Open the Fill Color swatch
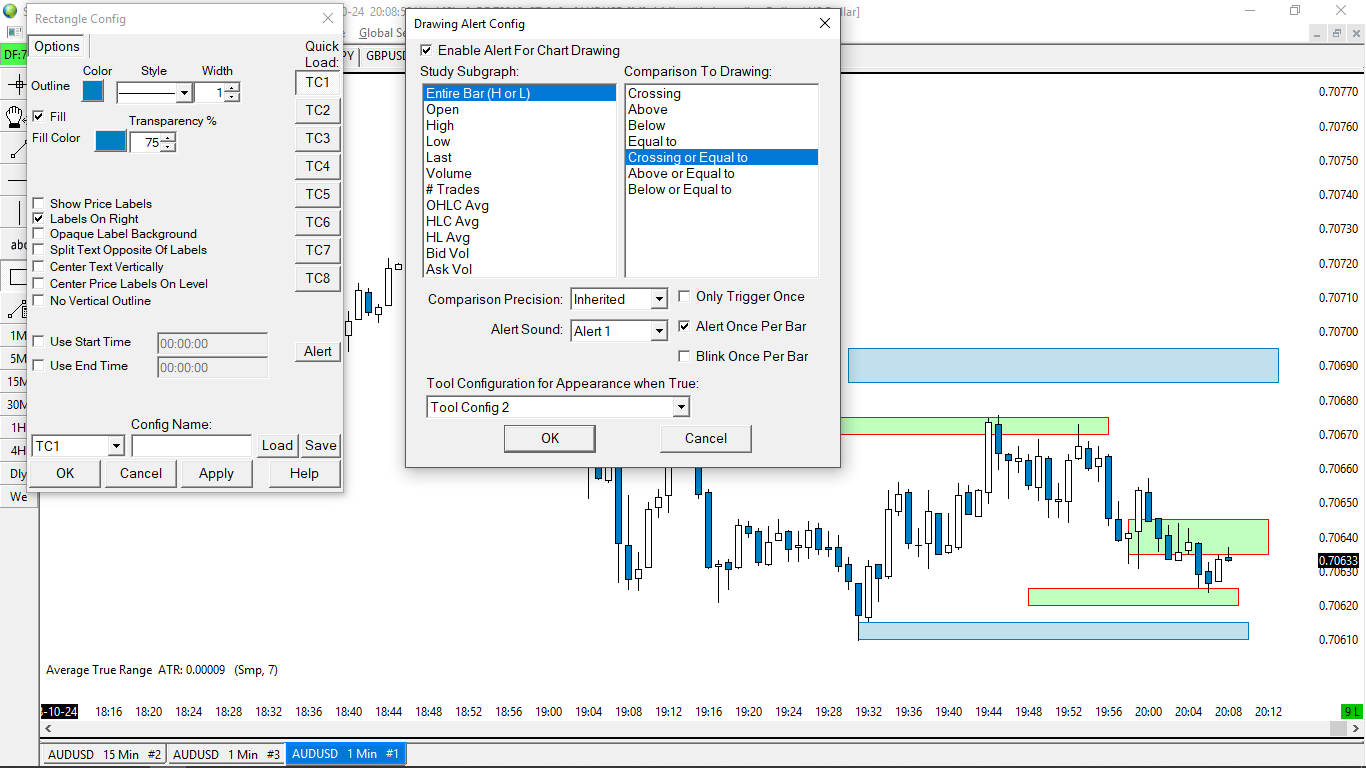Image resolution: width=1366 pixels, height=768 pixels. (111, 141)
